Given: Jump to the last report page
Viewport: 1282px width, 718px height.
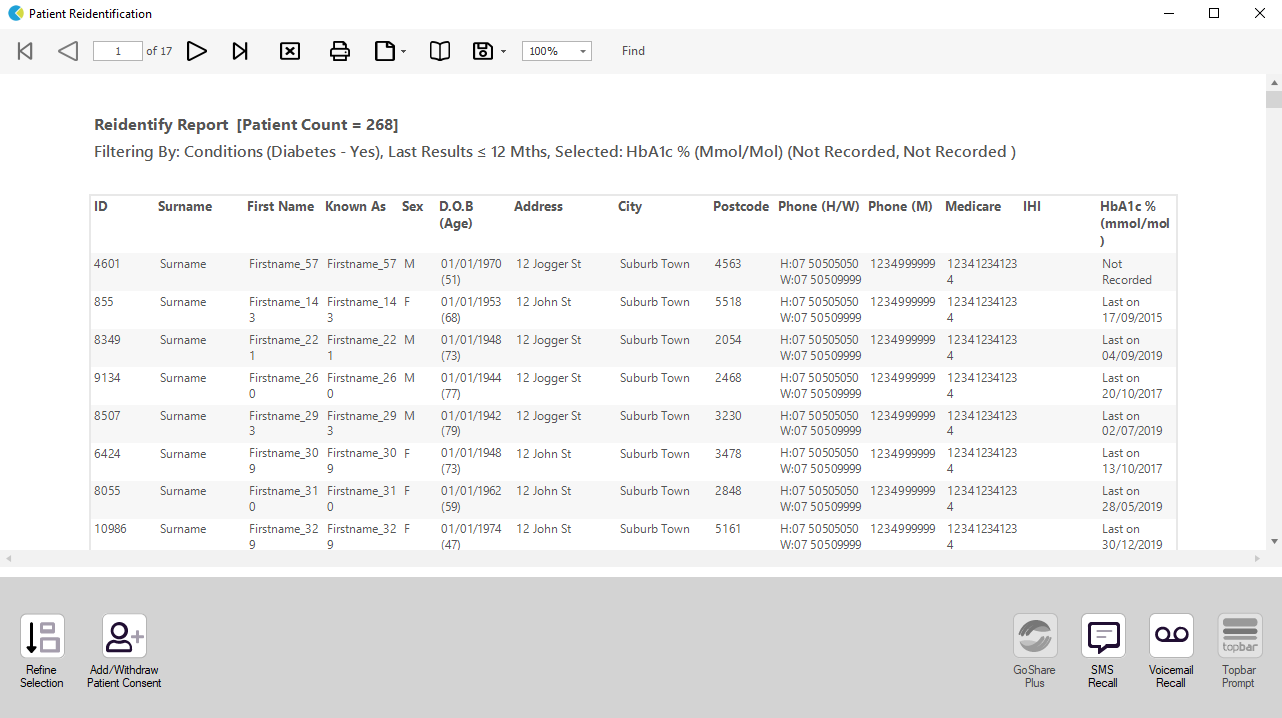Looking at the screenshot, I should point(240,51).
